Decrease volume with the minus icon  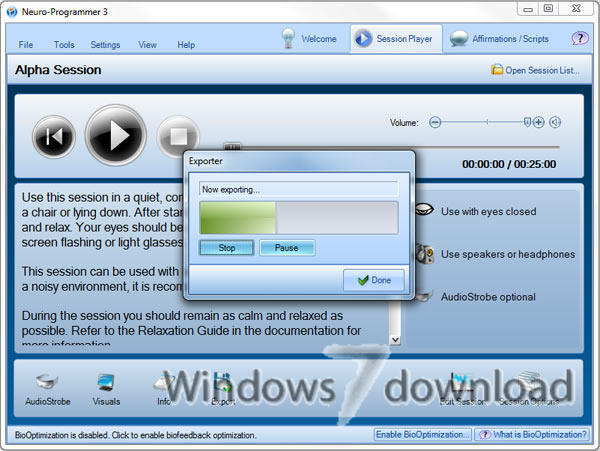pyautogui.click(x=435, y=122)
